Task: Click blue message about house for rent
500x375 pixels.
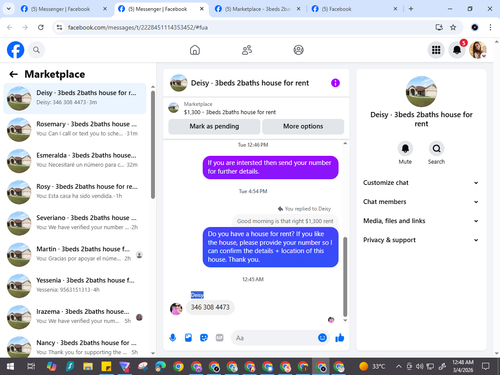Action: (270, 247)
